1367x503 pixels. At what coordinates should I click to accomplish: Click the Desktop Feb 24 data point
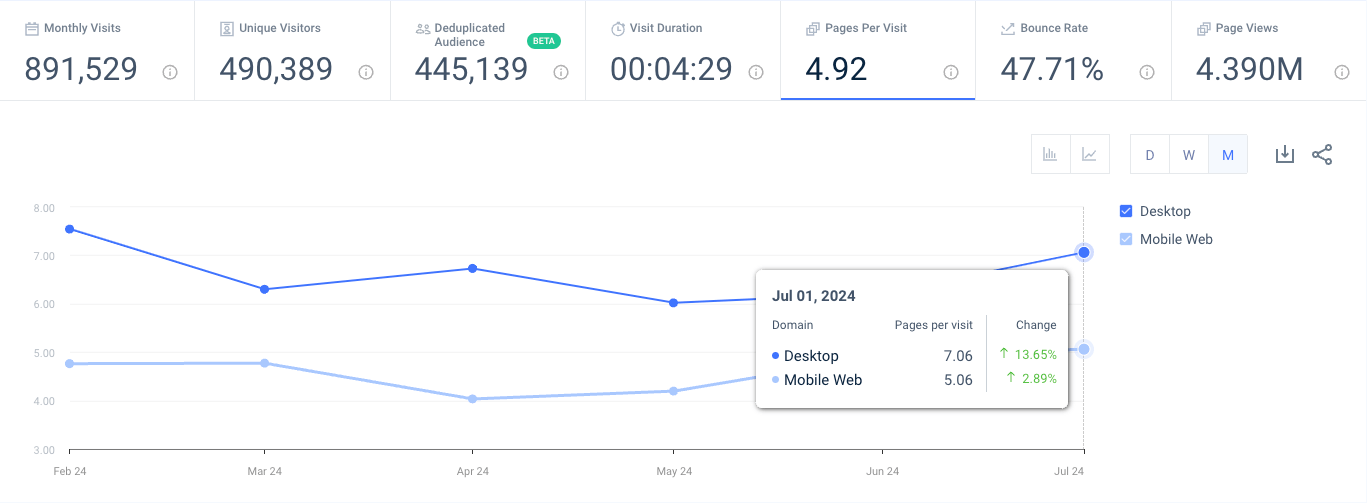click(69, 229)
